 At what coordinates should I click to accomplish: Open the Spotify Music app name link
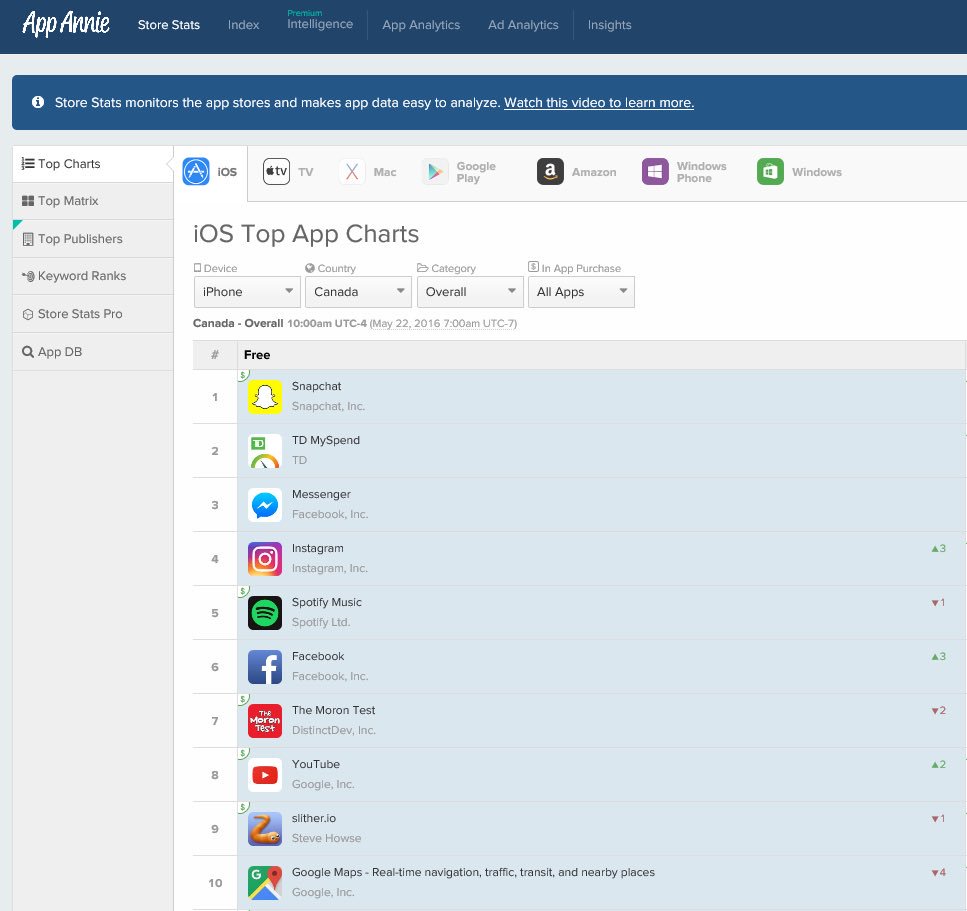point(327,602)
